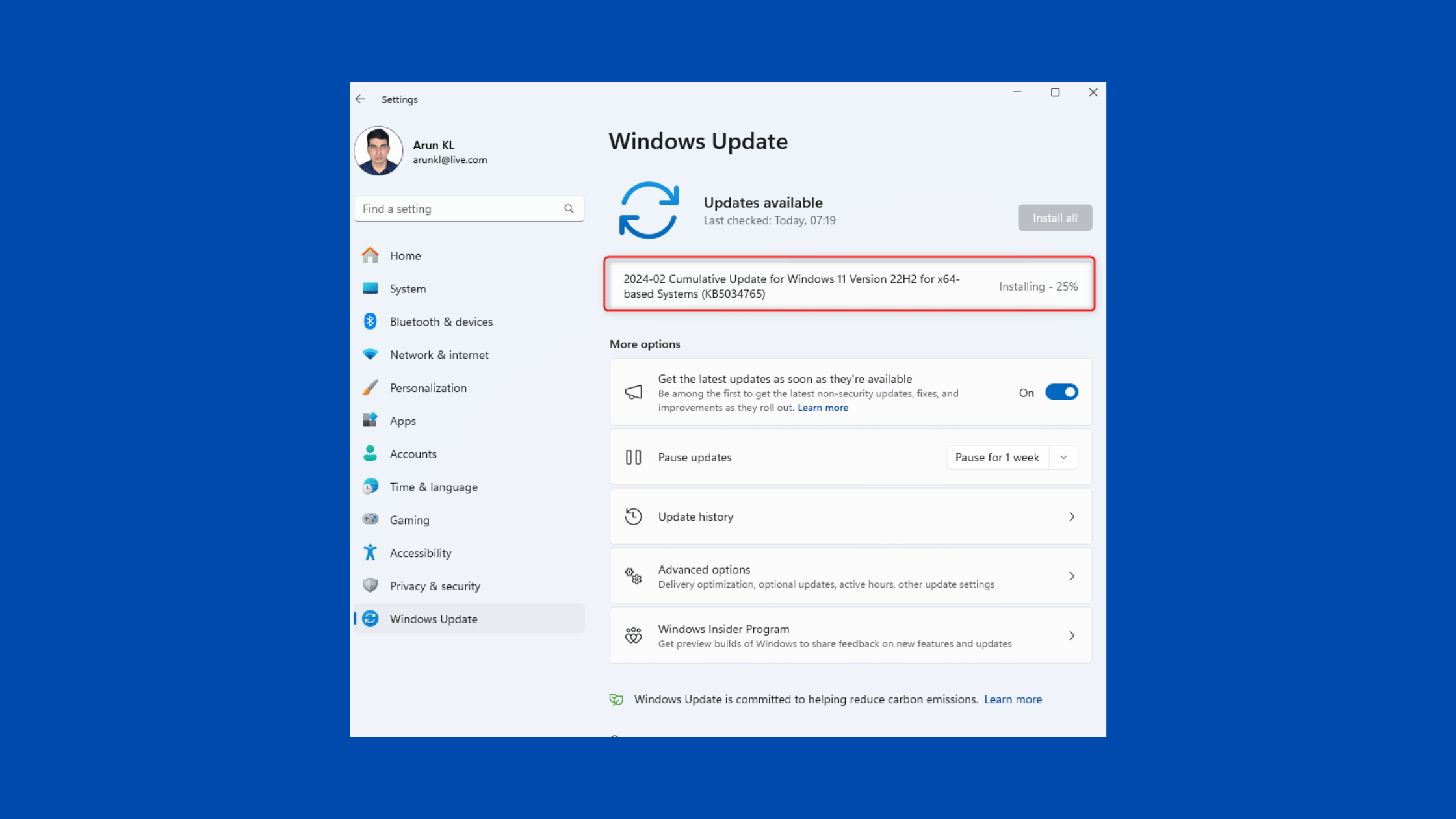Open Network & internet settings
Screen dimensions: 1456x819
pos(439,355)
